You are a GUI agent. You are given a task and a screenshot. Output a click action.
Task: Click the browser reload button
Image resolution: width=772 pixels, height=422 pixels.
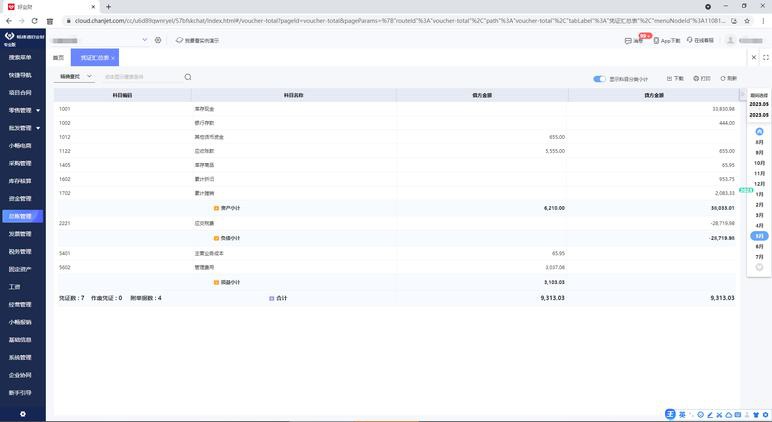(34, 21)
